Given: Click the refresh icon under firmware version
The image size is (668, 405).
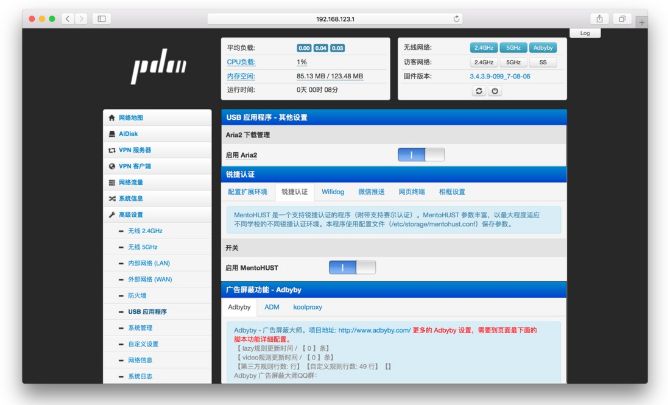Looking at the screenshot, I should tap(479, 91).
